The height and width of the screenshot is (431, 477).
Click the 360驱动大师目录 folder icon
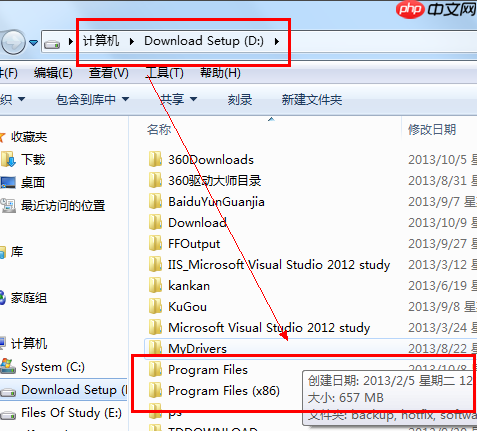click(x=155, y=180)
